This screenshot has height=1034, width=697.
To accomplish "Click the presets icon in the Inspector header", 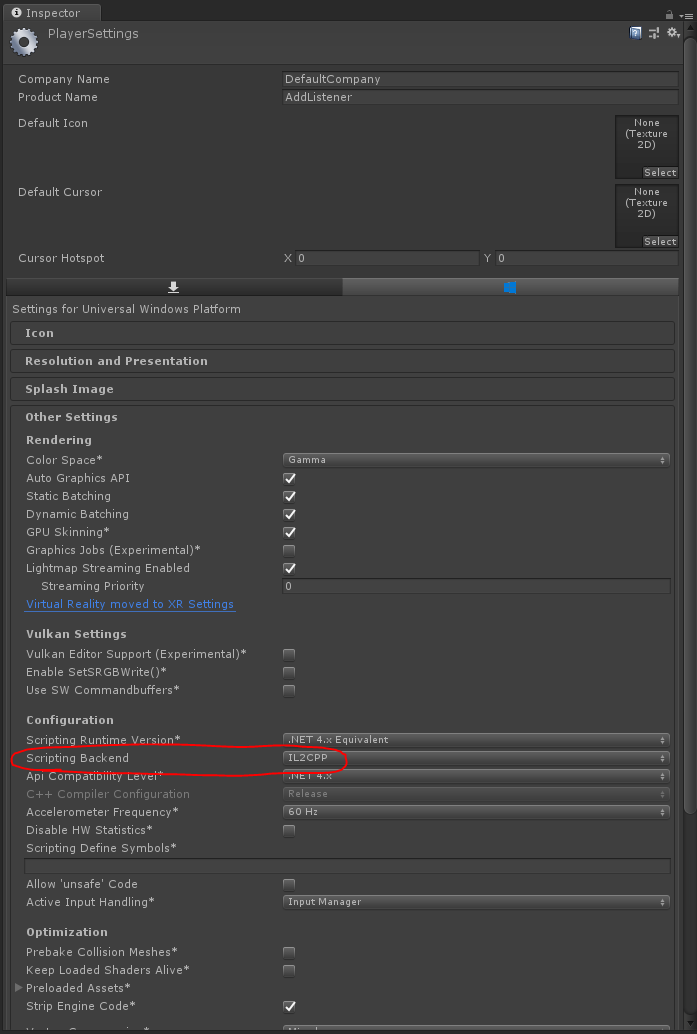I will pyautogui.click(x=654, y=33).
